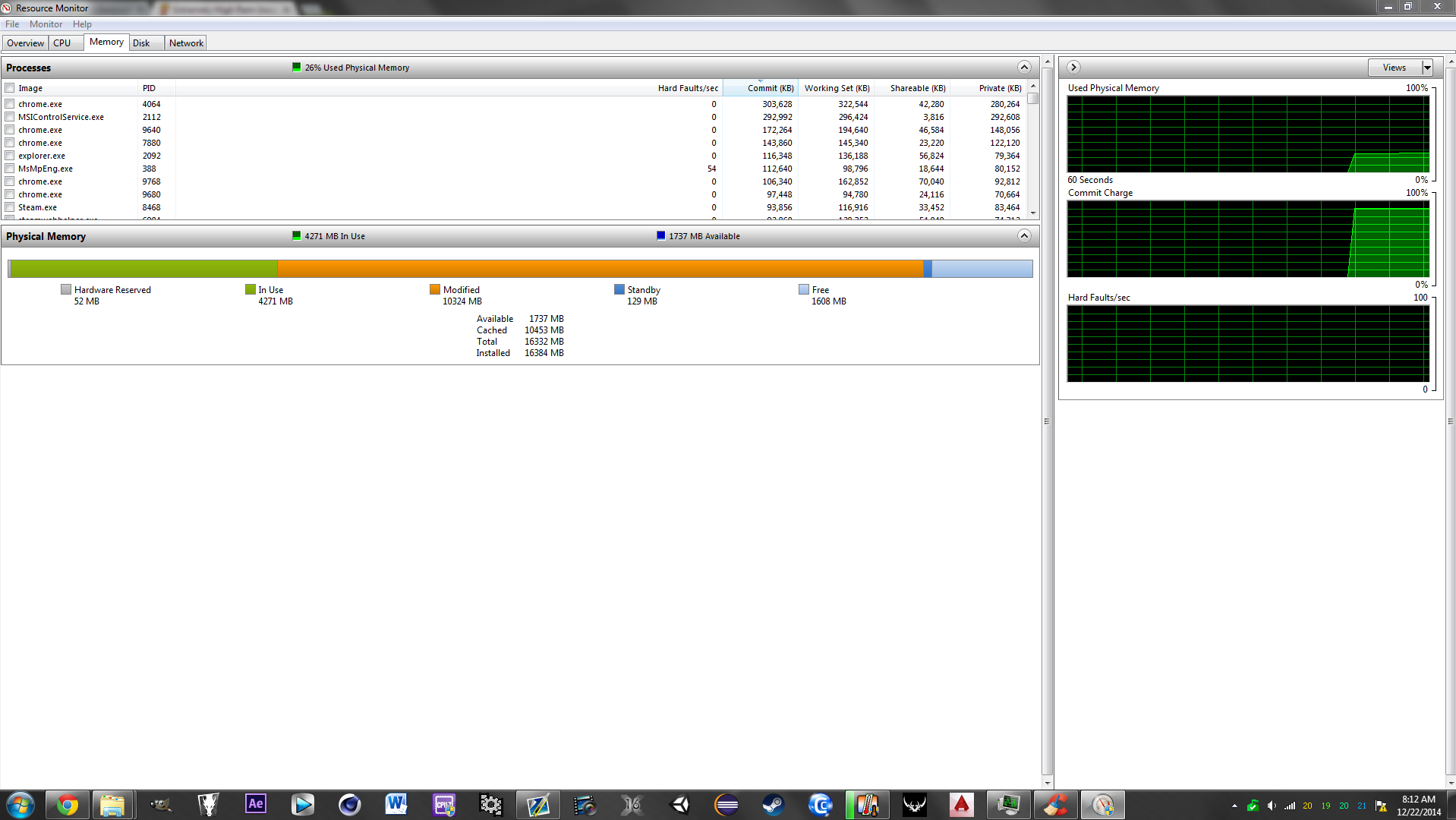Hide the graphs pane with arrow button
This screenshot has width=1456, height=820.
click(x=1073, y=67)
